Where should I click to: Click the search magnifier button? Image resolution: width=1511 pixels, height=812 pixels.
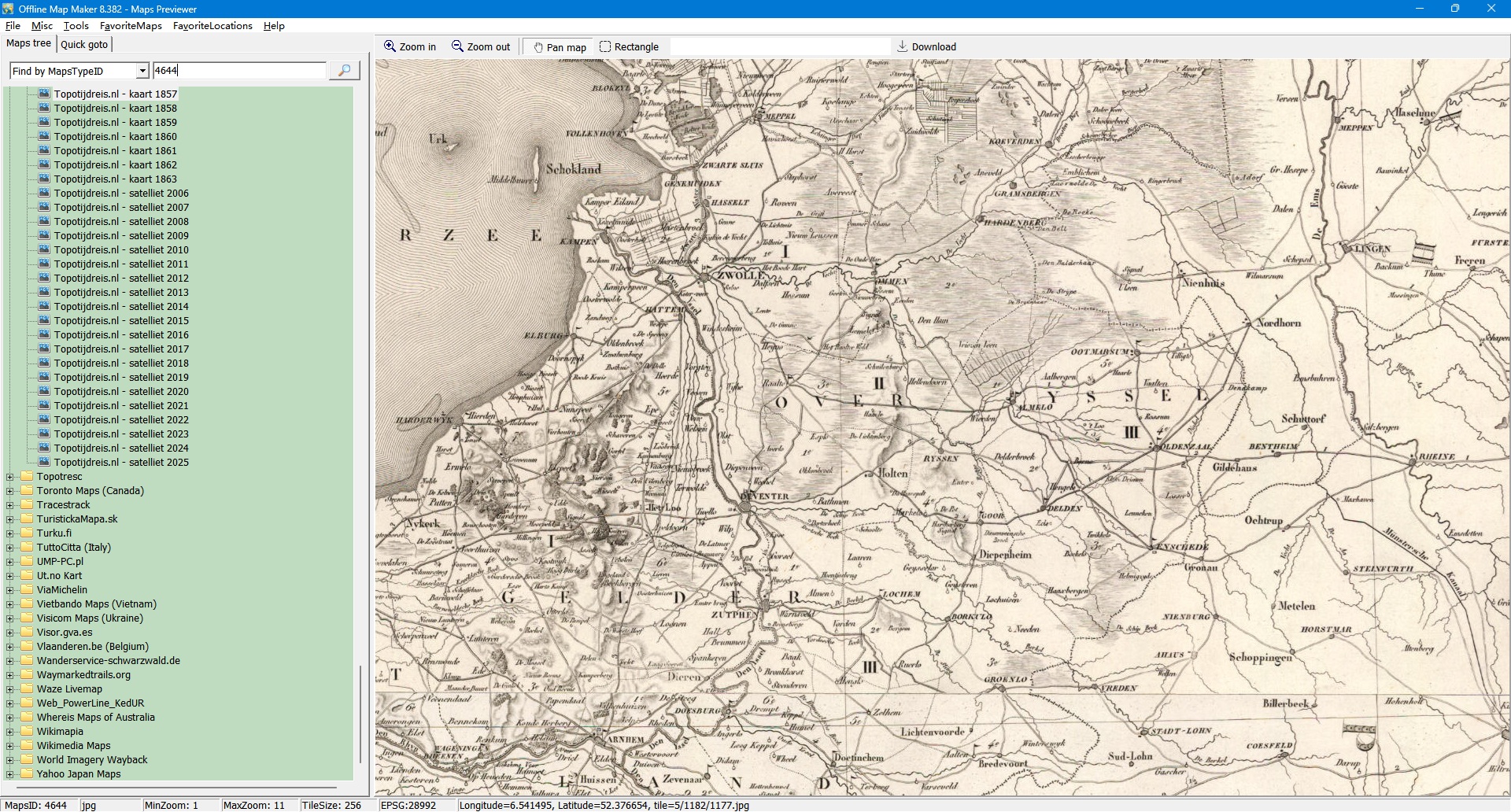point(344,71)
